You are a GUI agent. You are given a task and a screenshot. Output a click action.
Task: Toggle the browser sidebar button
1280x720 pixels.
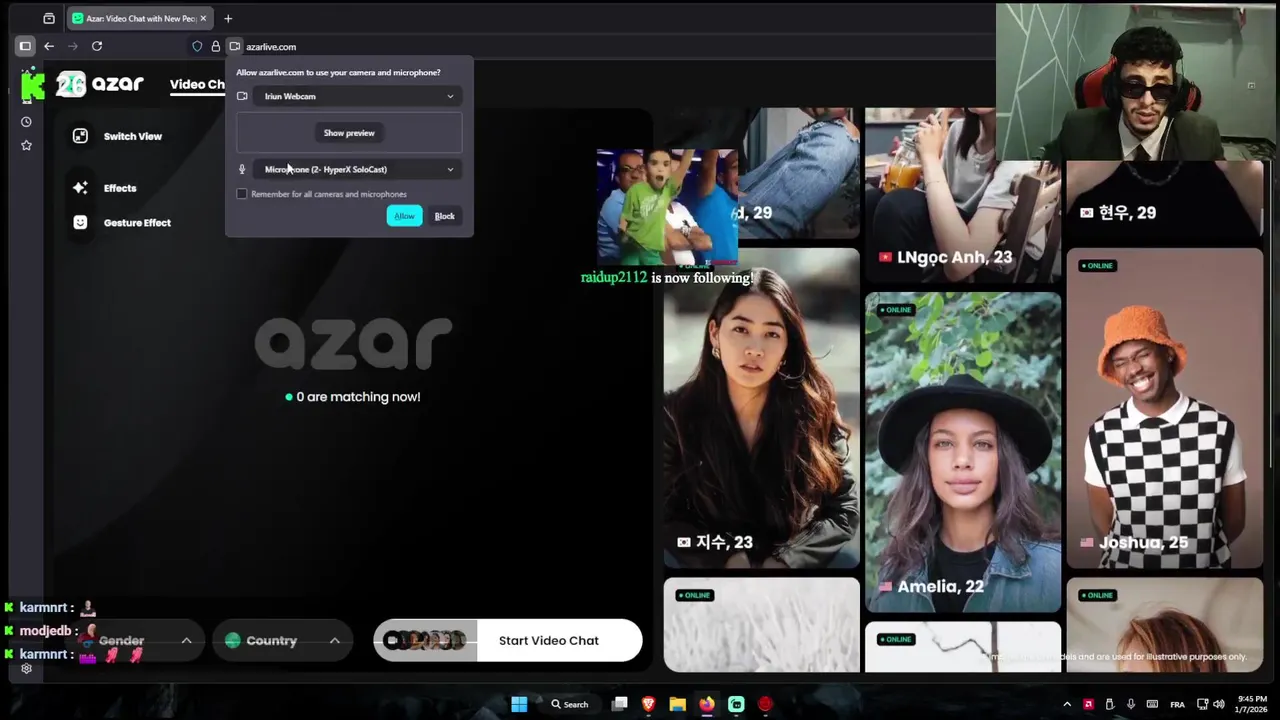(x=25, y=46)
